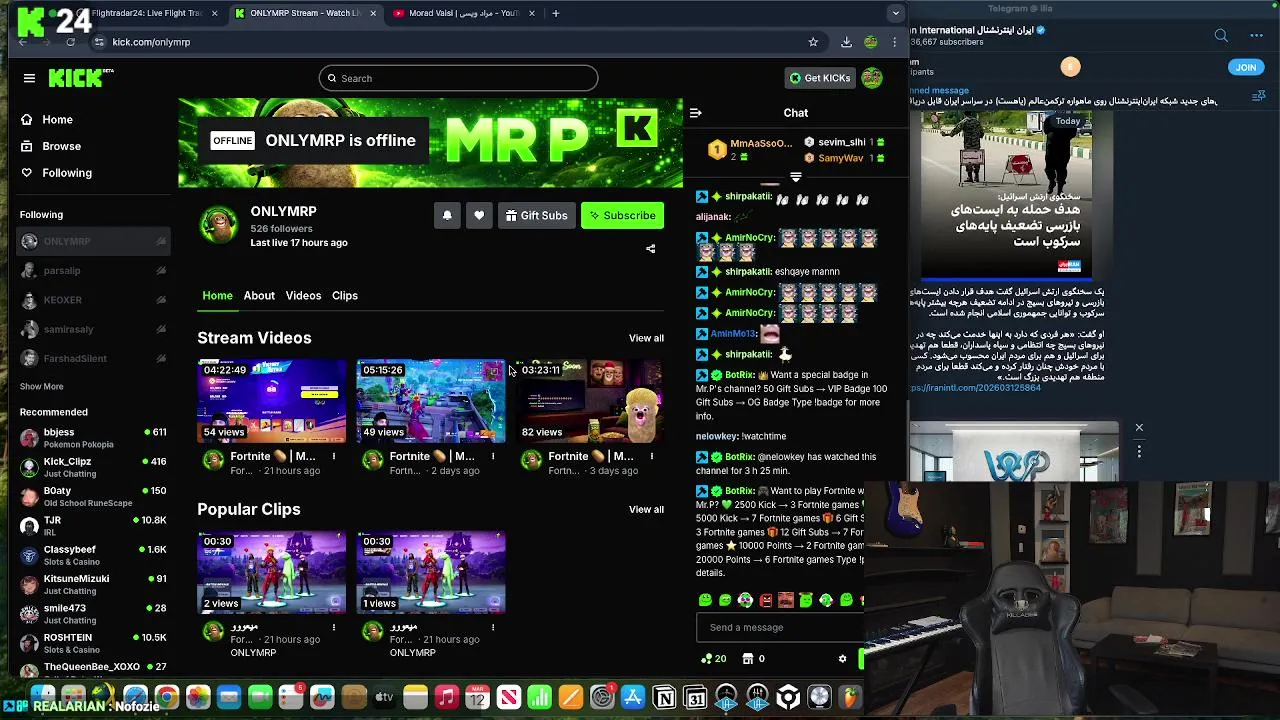Toggle notifications for parsalip in Following list

pyautogui.click(x=161, y=271)
